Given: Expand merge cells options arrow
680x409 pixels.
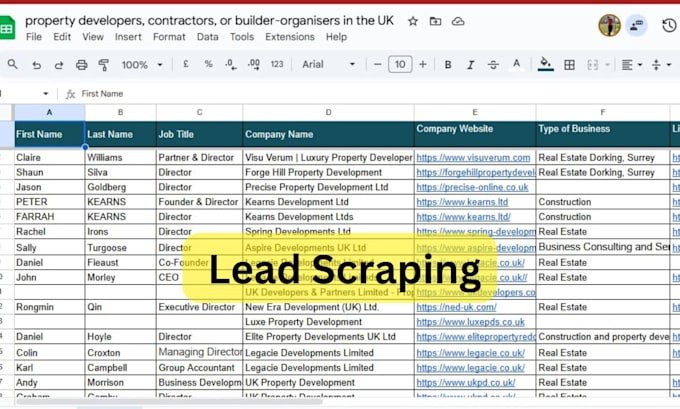Looking at the screenshot, I should 607,65.
